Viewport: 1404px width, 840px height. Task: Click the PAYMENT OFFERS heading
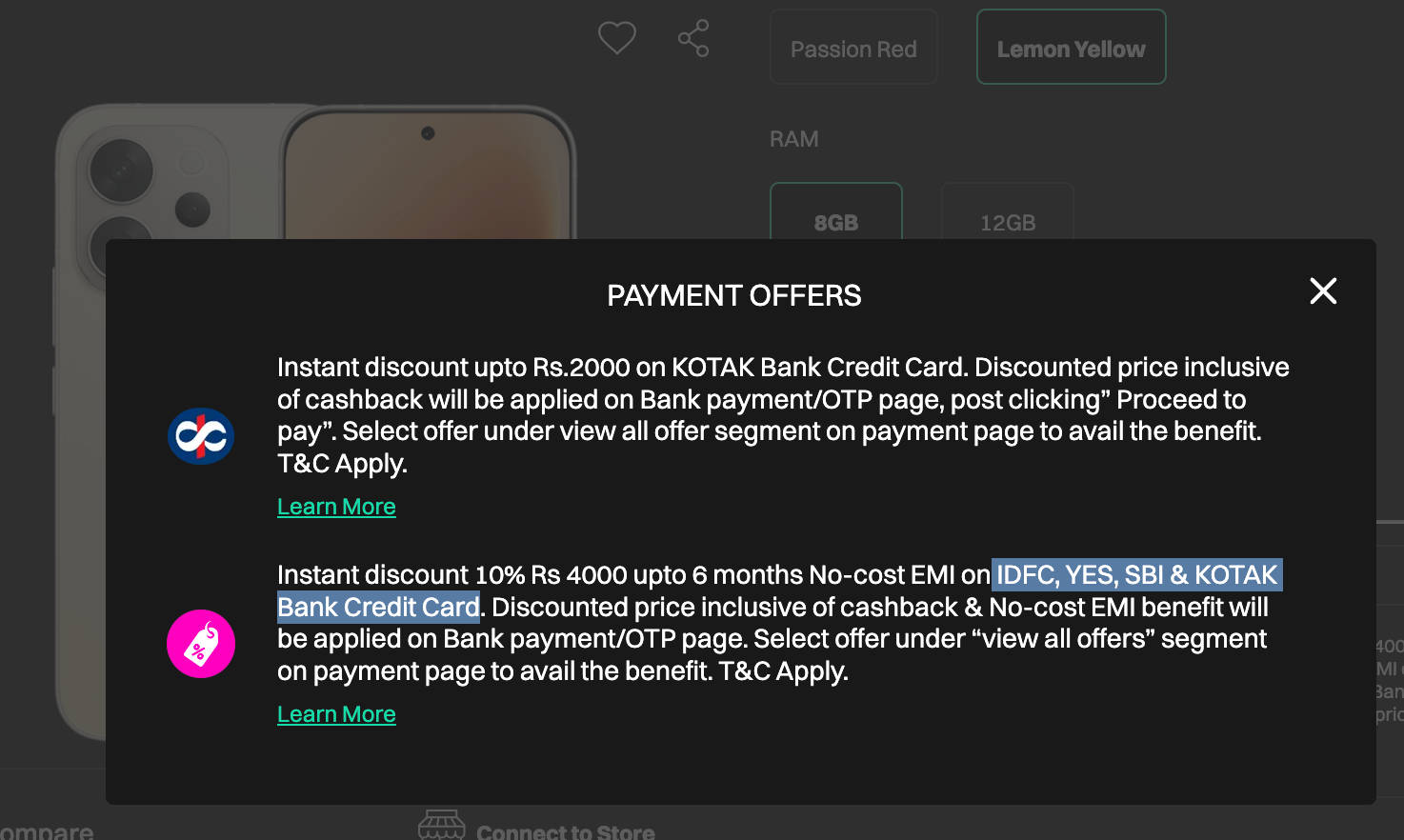click(x=733, y=295)
